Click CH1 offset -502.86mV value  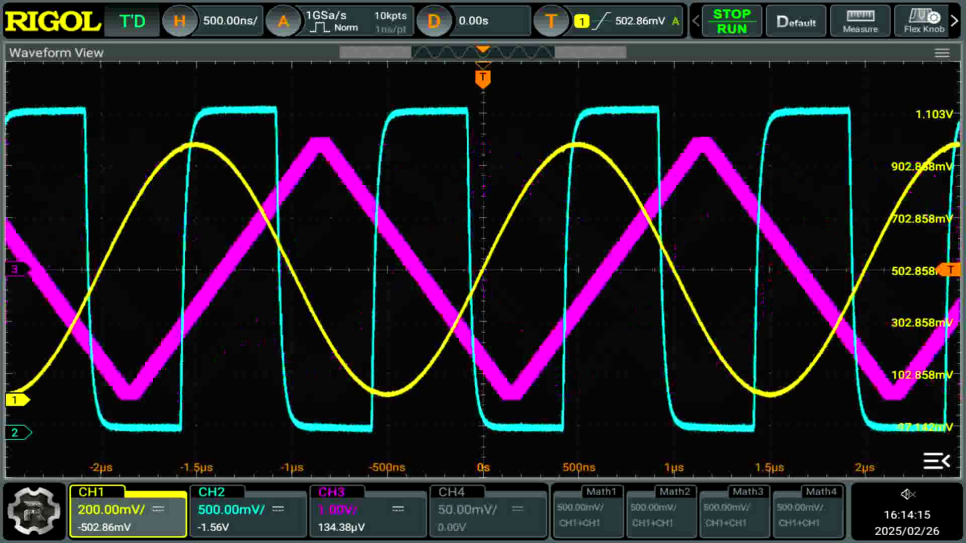(104, 528)
